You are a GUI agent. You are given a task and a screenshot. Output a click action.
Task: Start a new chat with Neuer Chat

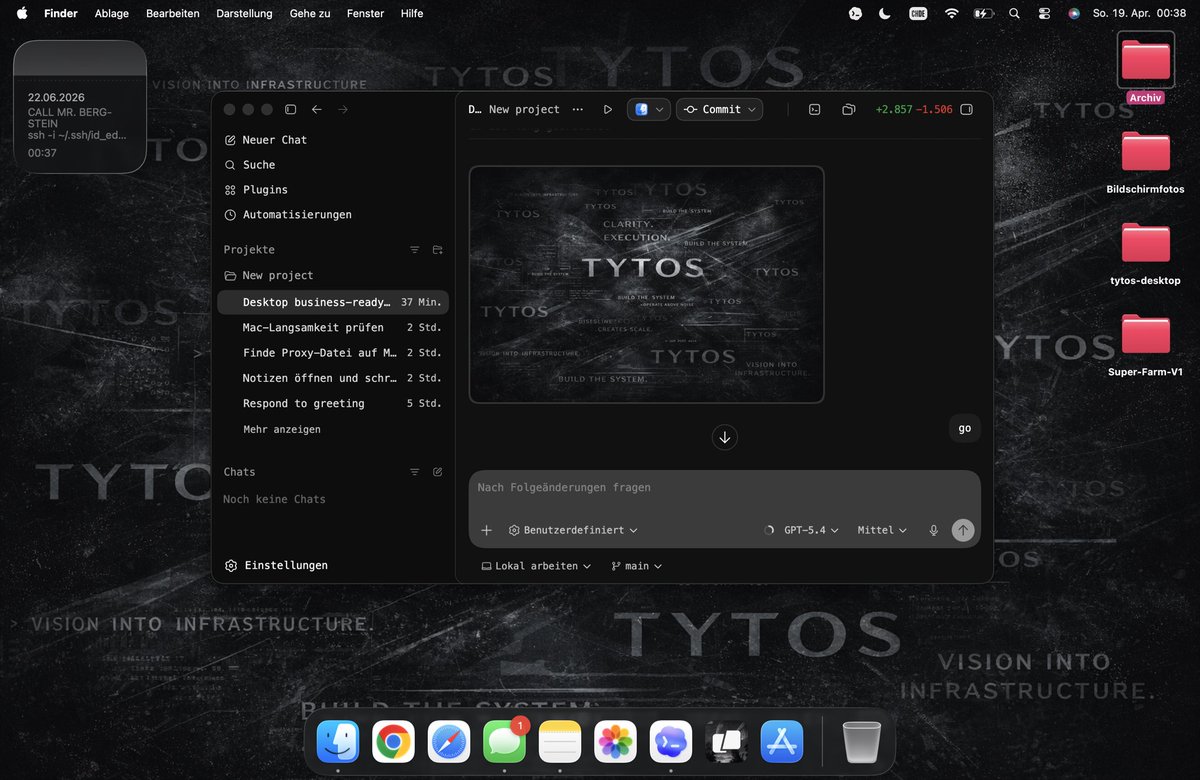pos(265,140)
